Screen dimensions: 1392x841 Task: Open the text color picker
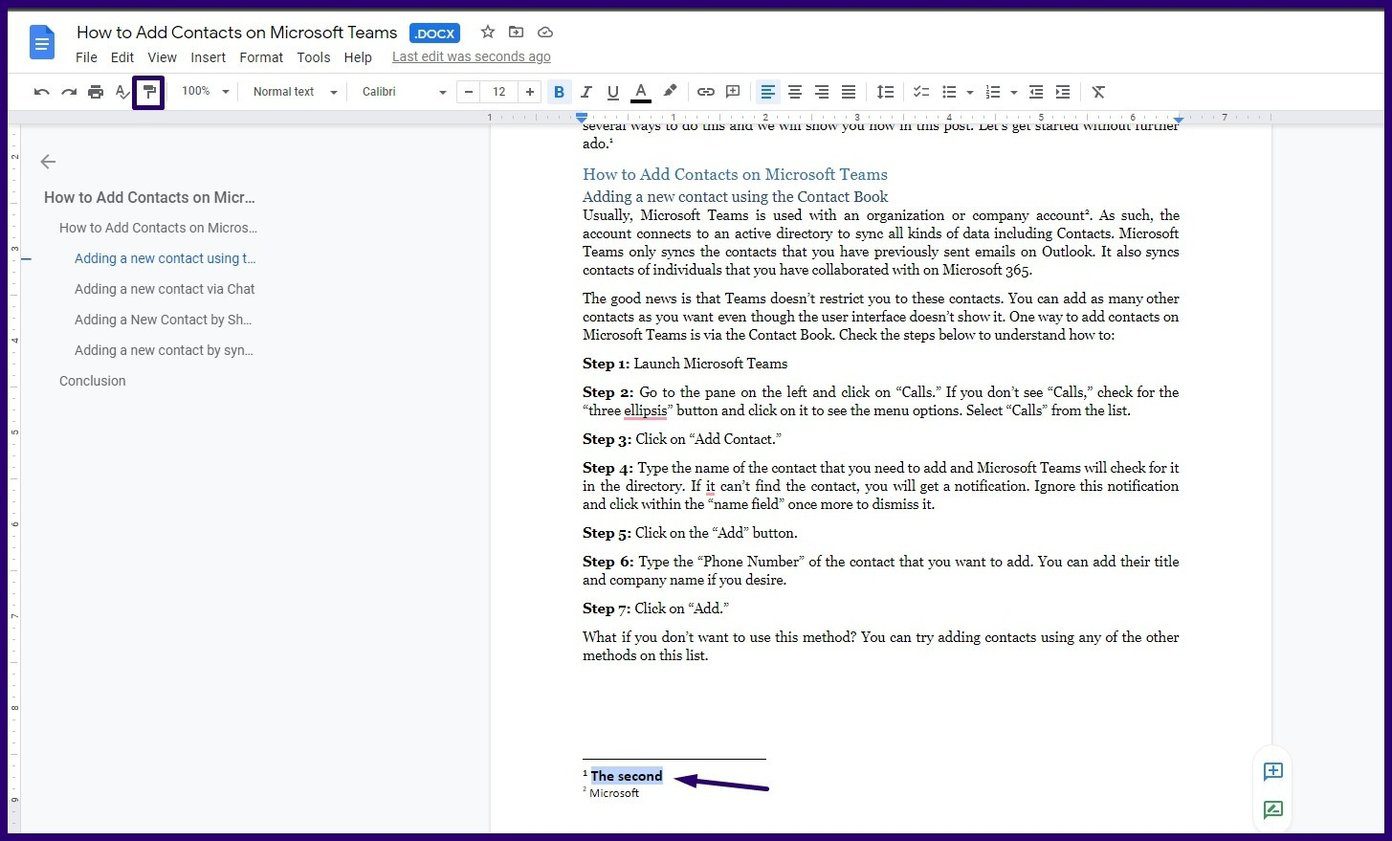pyautogui.click(x=641, y=92)
